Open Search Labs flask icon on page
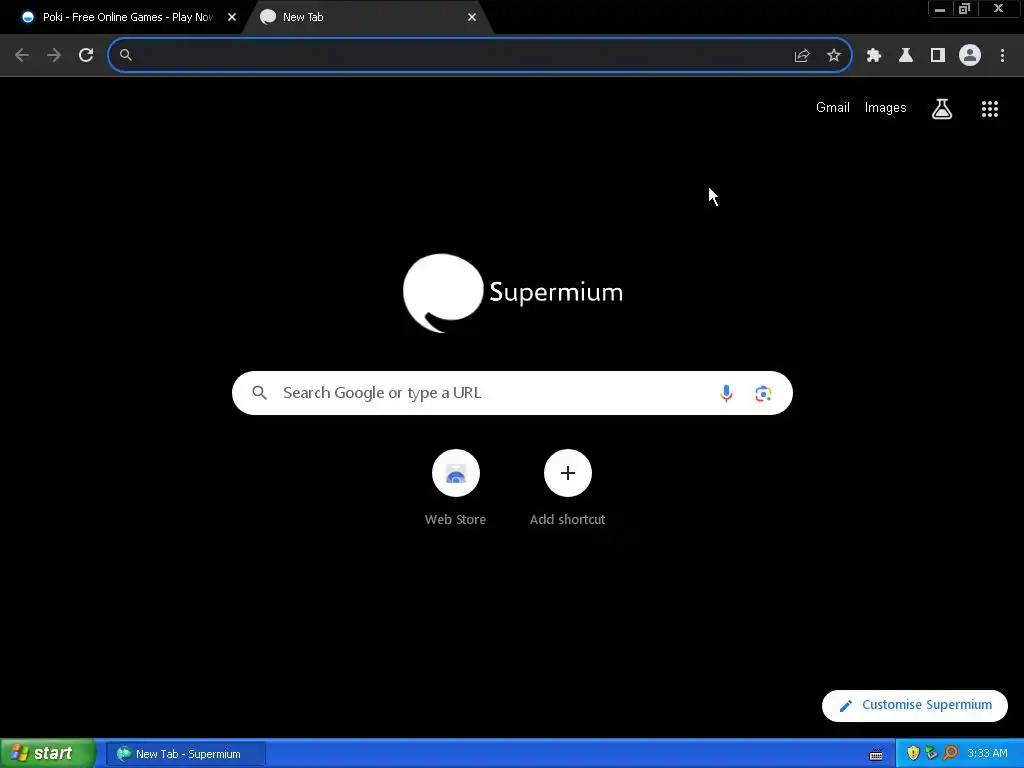Image resolution: width=1024 pixels, height=768 pixels. coord(942,108)
